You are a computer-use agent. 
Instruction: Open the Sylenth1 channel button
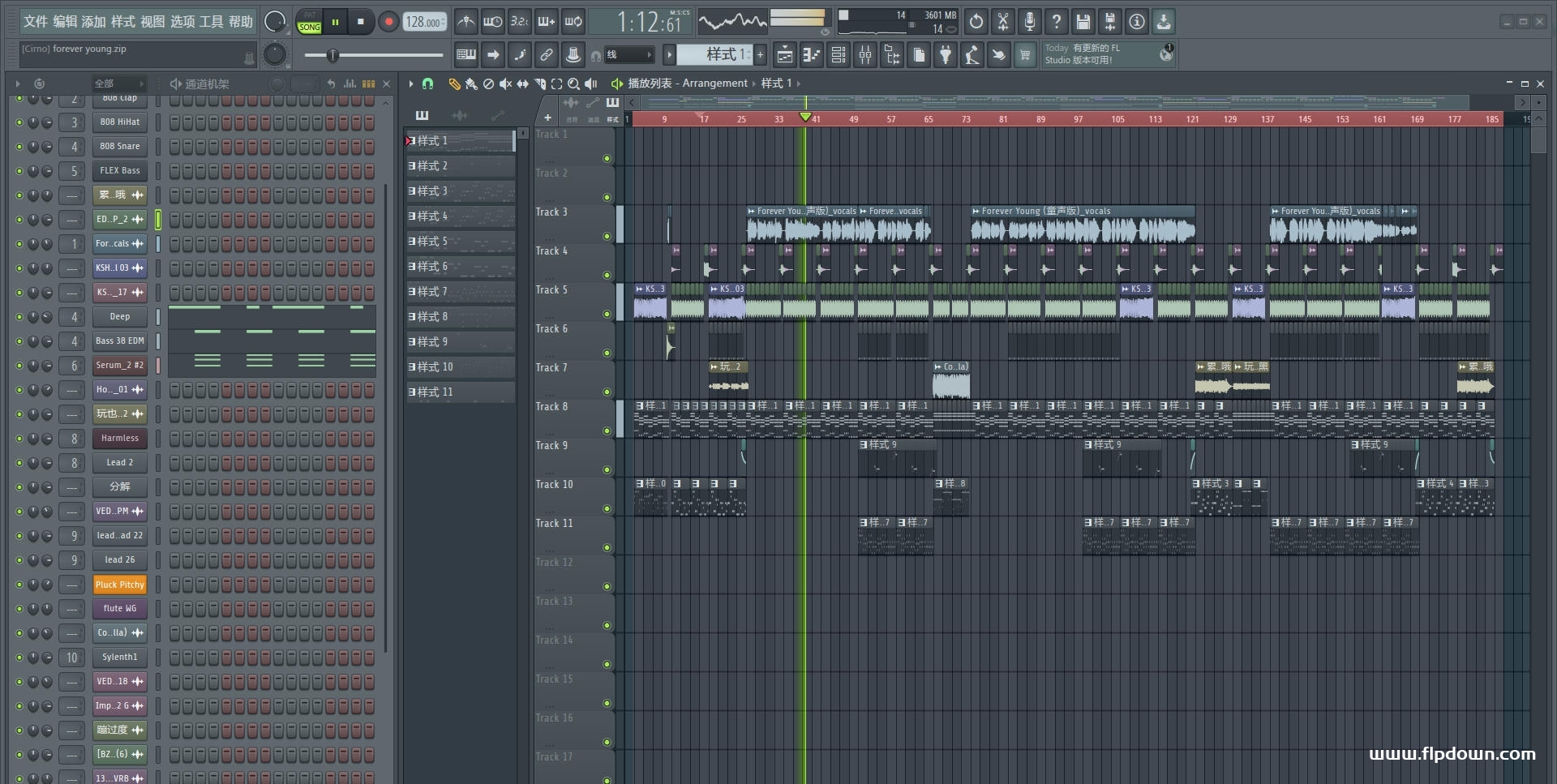tap(119, 658)
